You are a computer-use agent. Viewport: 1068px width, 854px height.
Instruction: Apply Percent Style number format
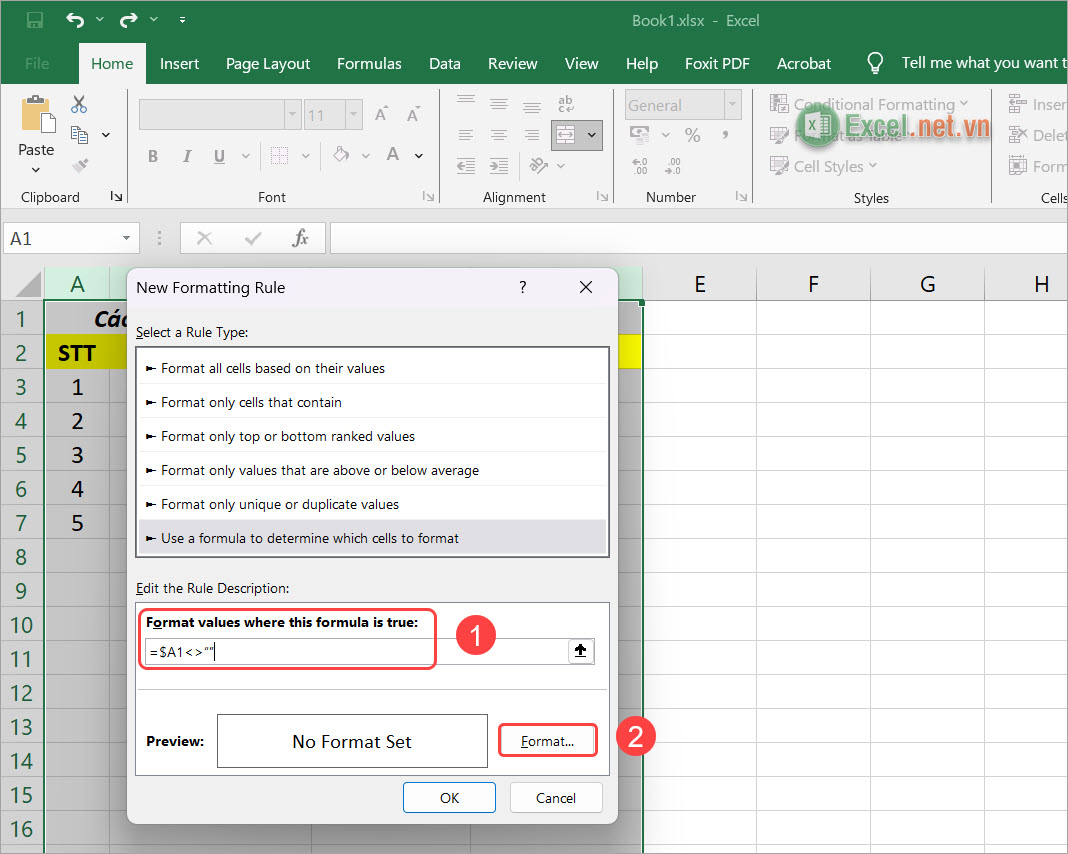(693, 135)
